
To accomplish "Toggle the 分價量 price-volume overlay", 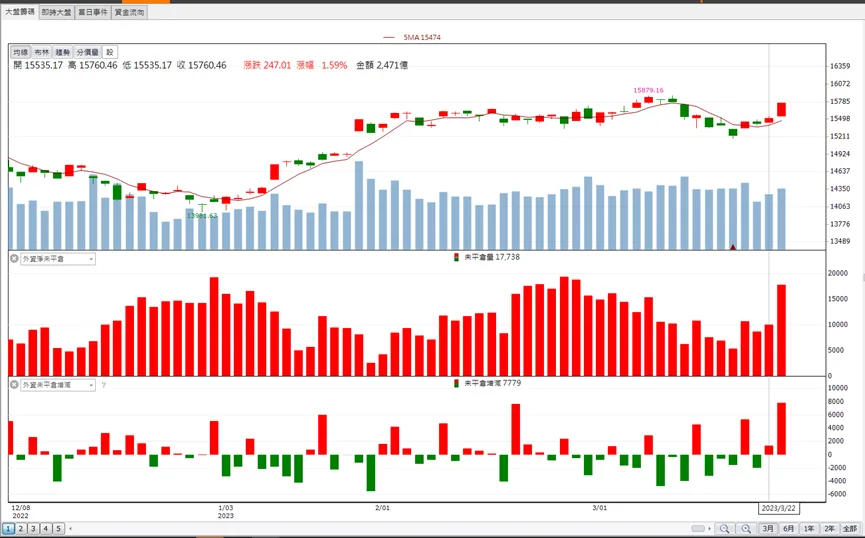I will click(87, 52).
